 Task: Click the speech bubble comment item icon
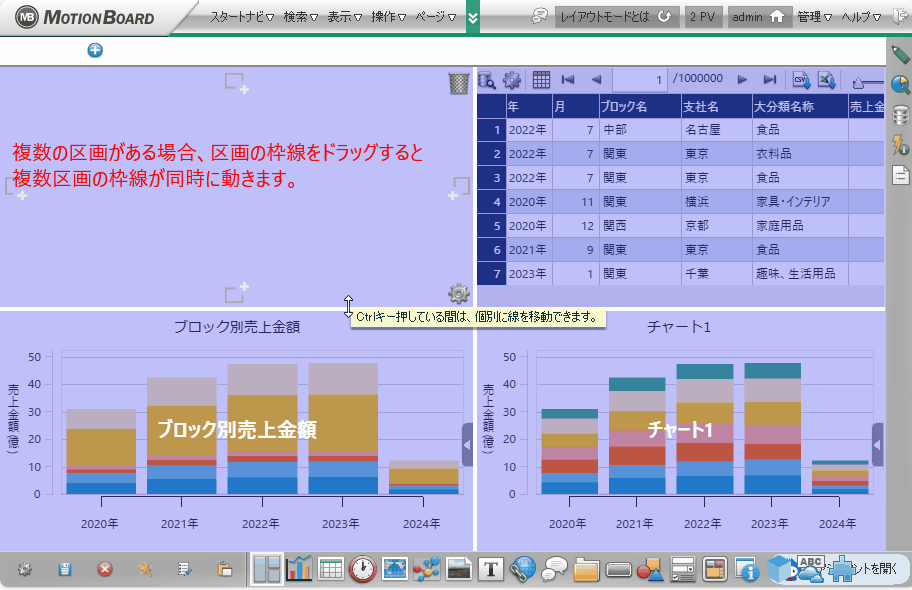click(554, 569)
